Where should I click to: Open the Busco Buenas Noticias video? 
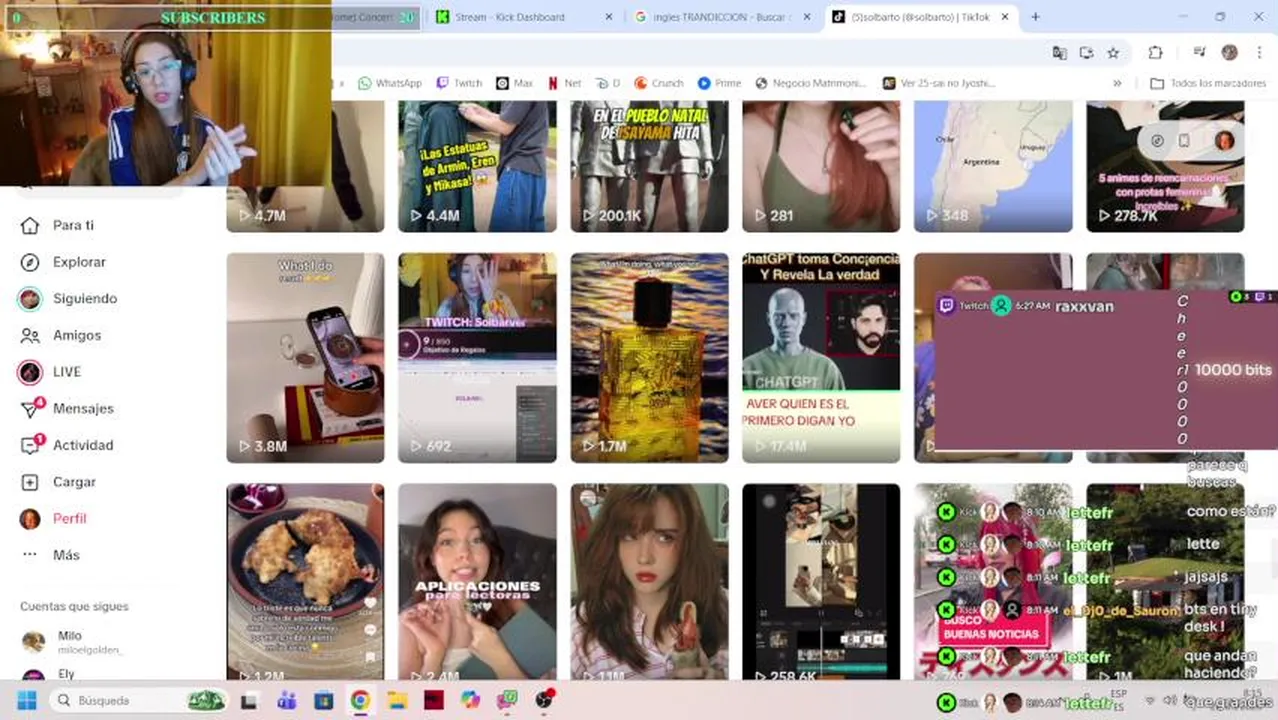pyautogui.click(x=993, y=582)
